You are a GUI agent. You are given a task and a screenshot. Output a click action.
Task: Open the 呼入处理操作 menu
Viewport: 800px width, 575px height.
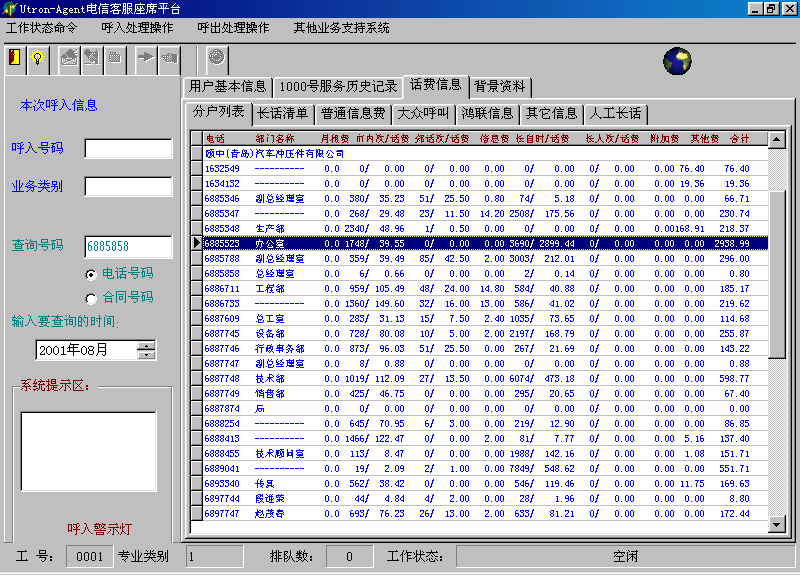click(137, 28)
